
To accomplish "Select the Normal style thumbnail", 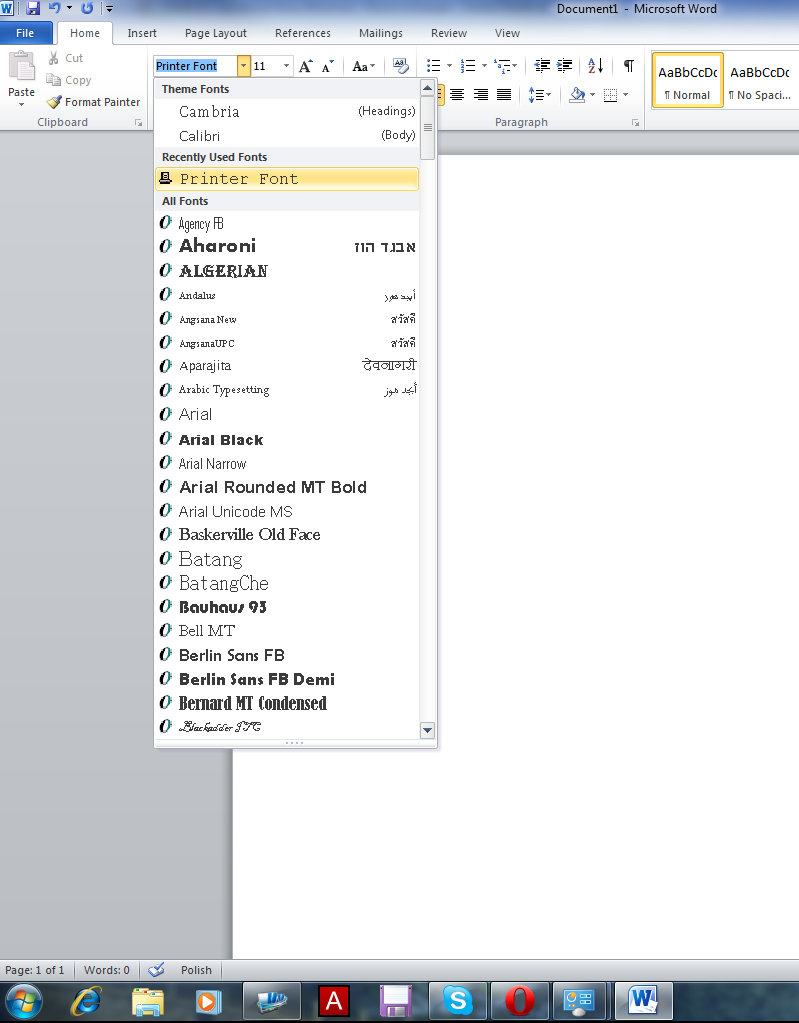I will 687,80.
